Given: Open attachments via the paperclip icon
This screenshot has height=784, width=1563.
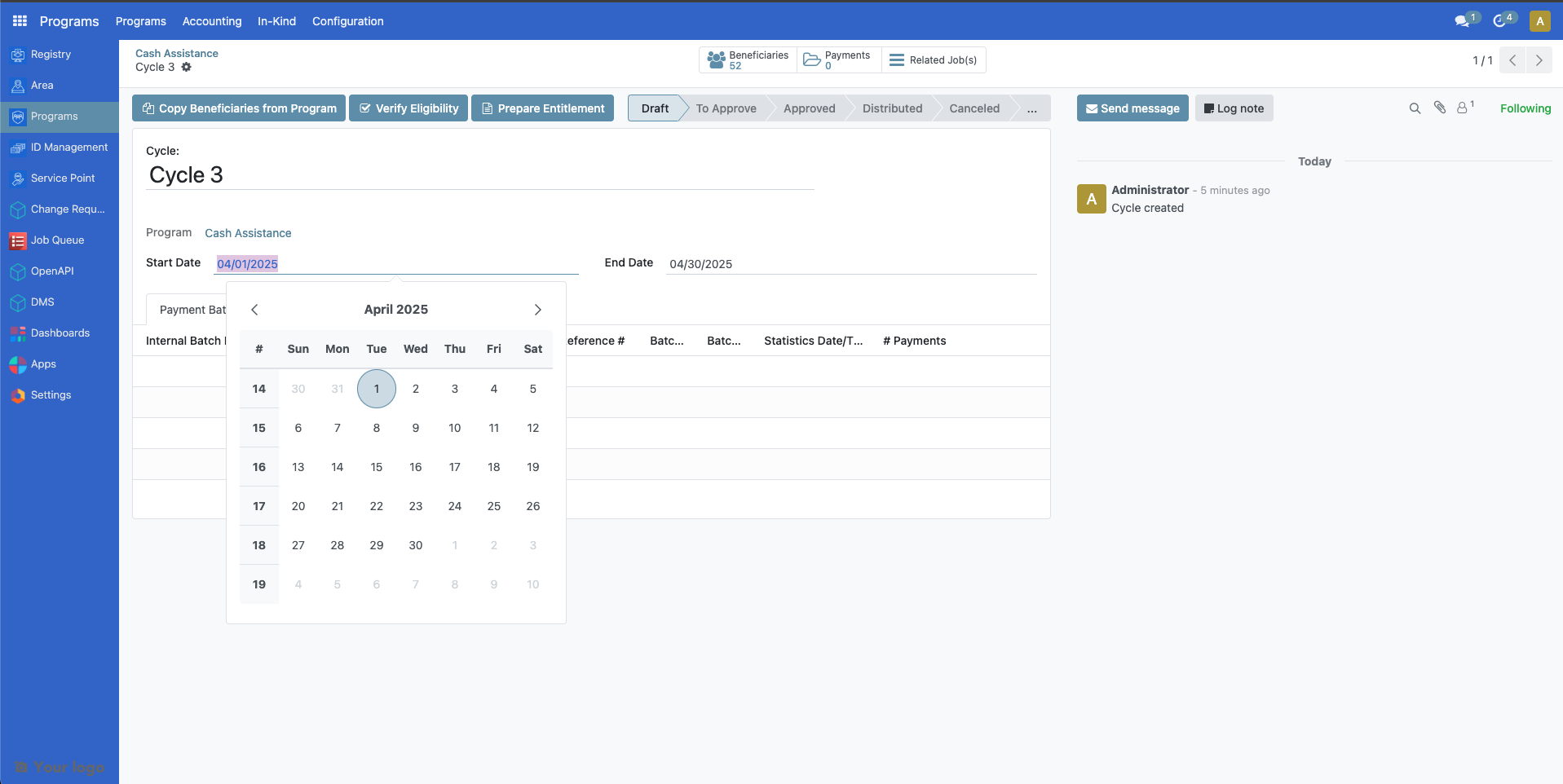Looking at the screenshot, I should point(1439,108).
